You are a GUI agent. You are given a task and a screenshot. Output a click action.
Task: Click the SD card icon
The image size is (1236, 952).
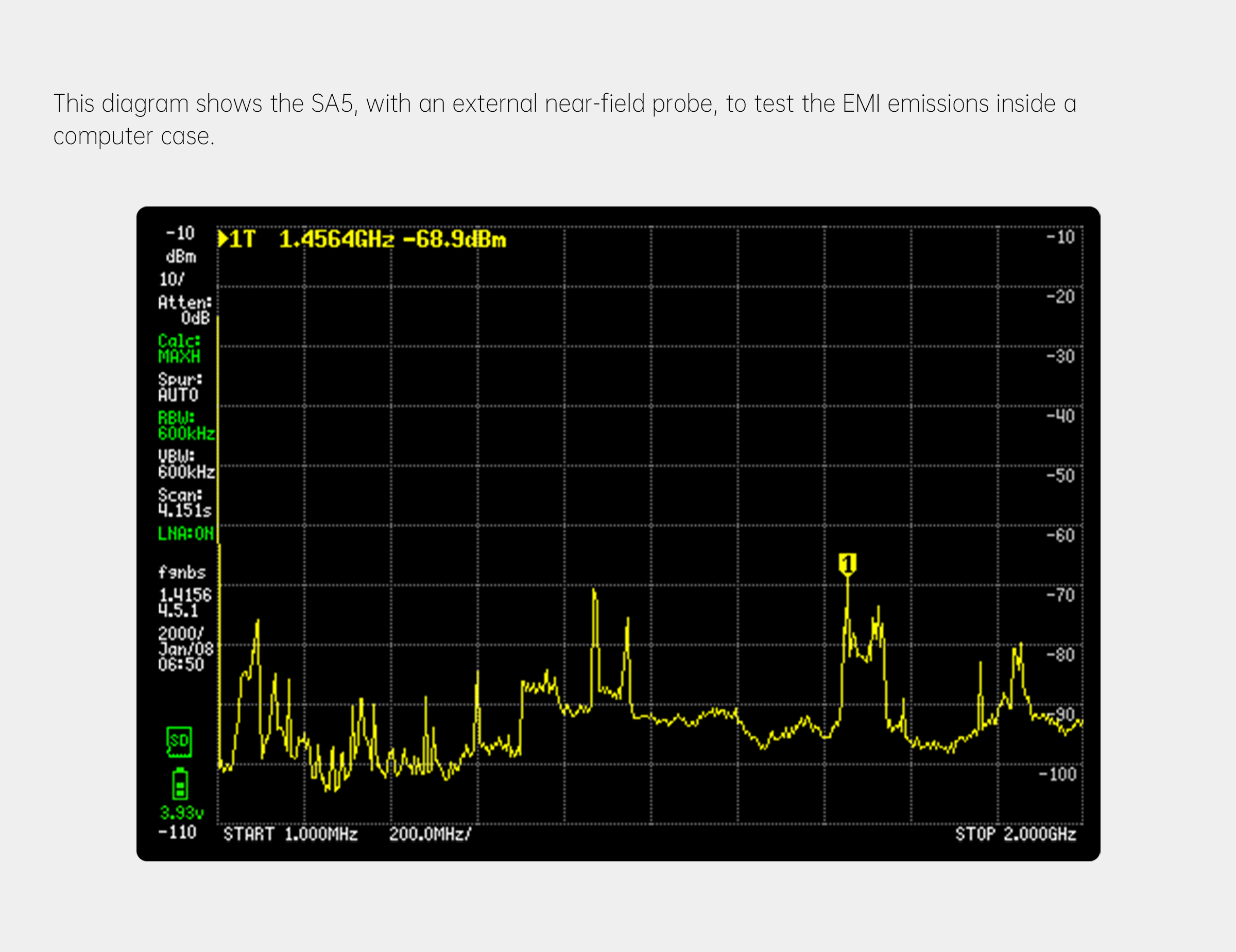179,741
